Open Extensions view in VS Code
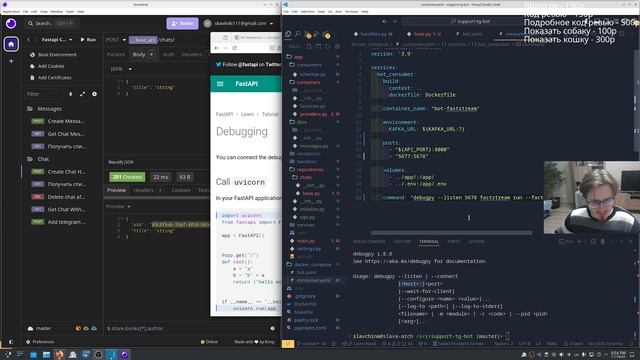 [326, 35]
